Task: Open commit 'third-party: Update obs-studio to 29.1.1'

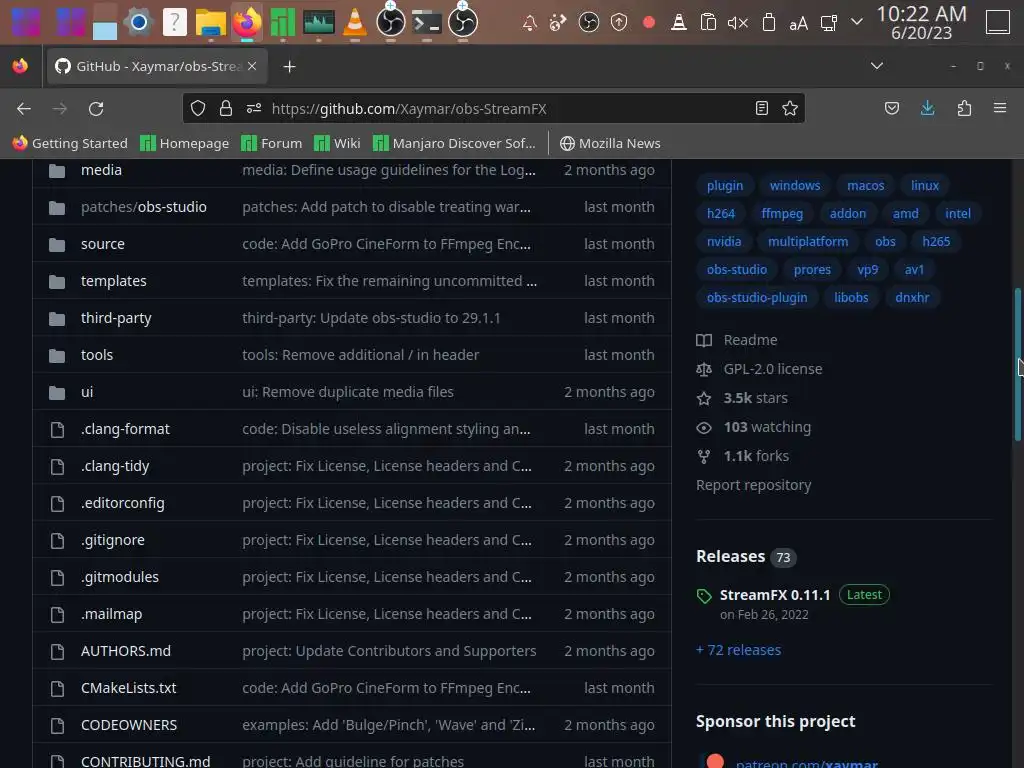Action: point(371,318)
